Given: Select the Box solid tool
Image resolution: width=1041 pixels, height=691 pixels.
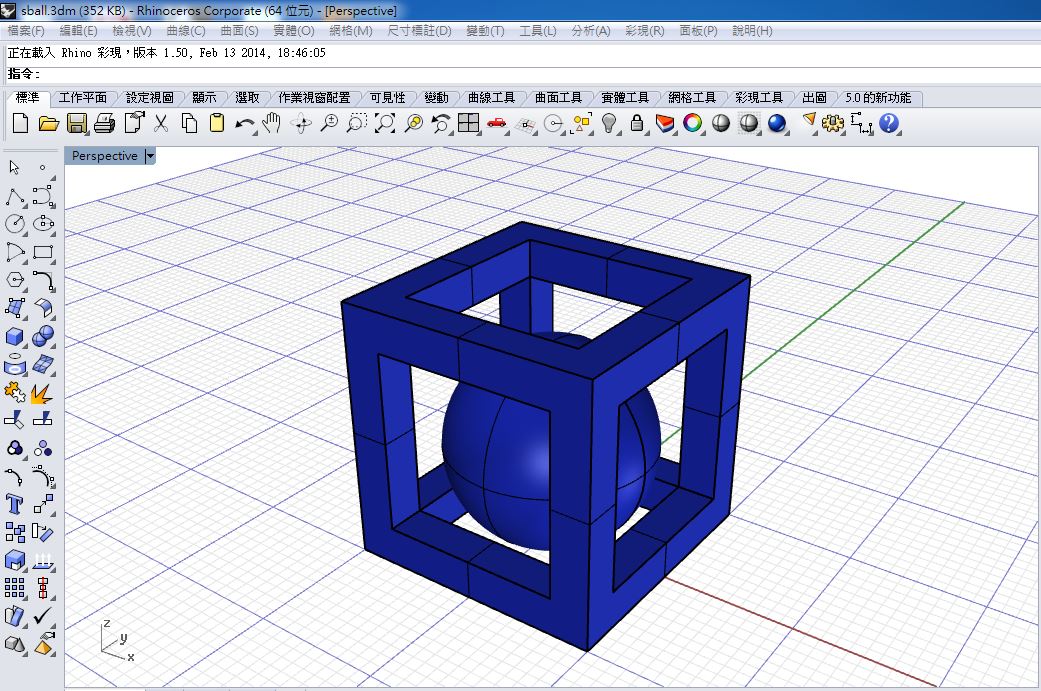Looking at the screenshot, I should pos(15,336).
